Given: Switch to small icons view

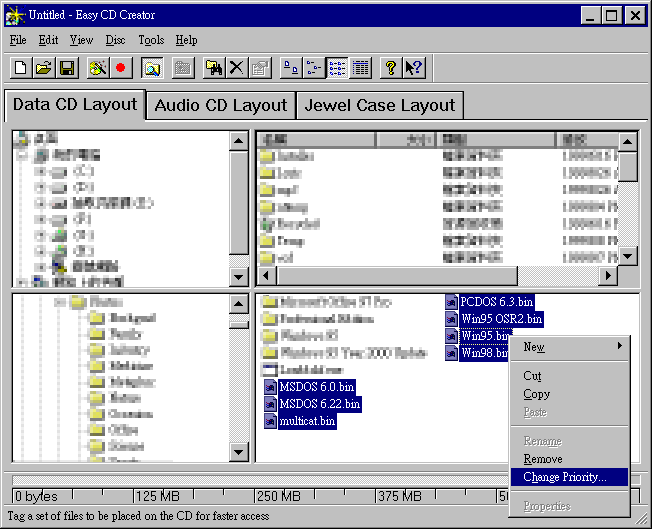Looking at the screenshot, I should pyautogui.click(x=314, y=67).
